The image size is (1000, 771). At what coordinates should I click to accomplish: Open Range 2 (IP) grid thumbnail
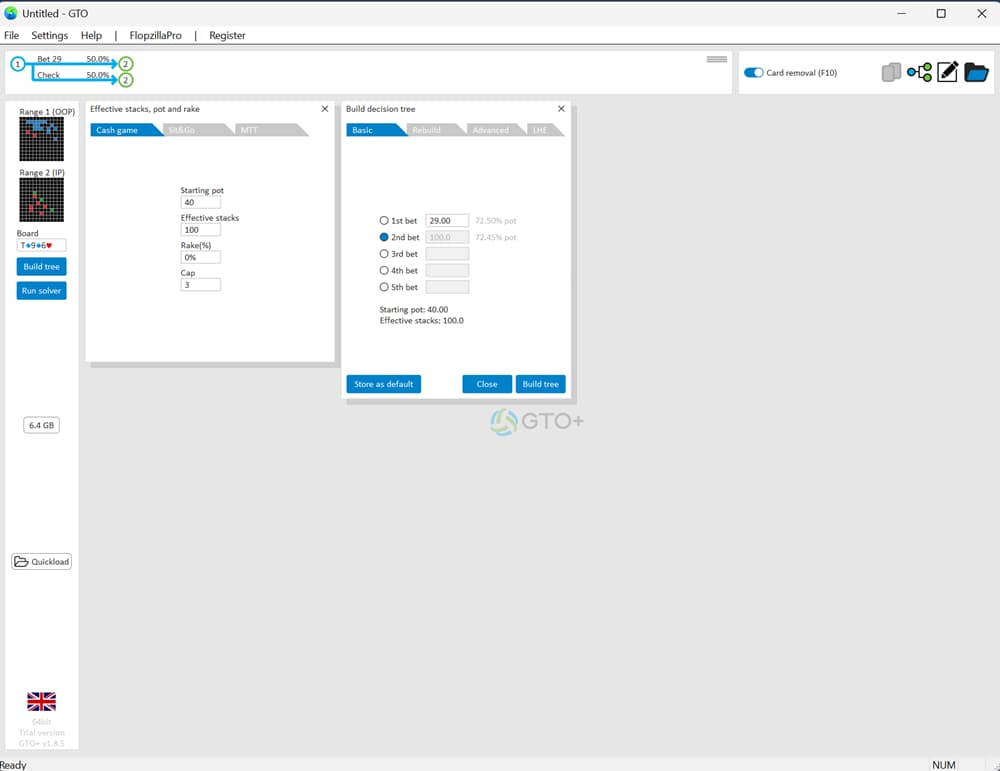(x=41, y=200)
